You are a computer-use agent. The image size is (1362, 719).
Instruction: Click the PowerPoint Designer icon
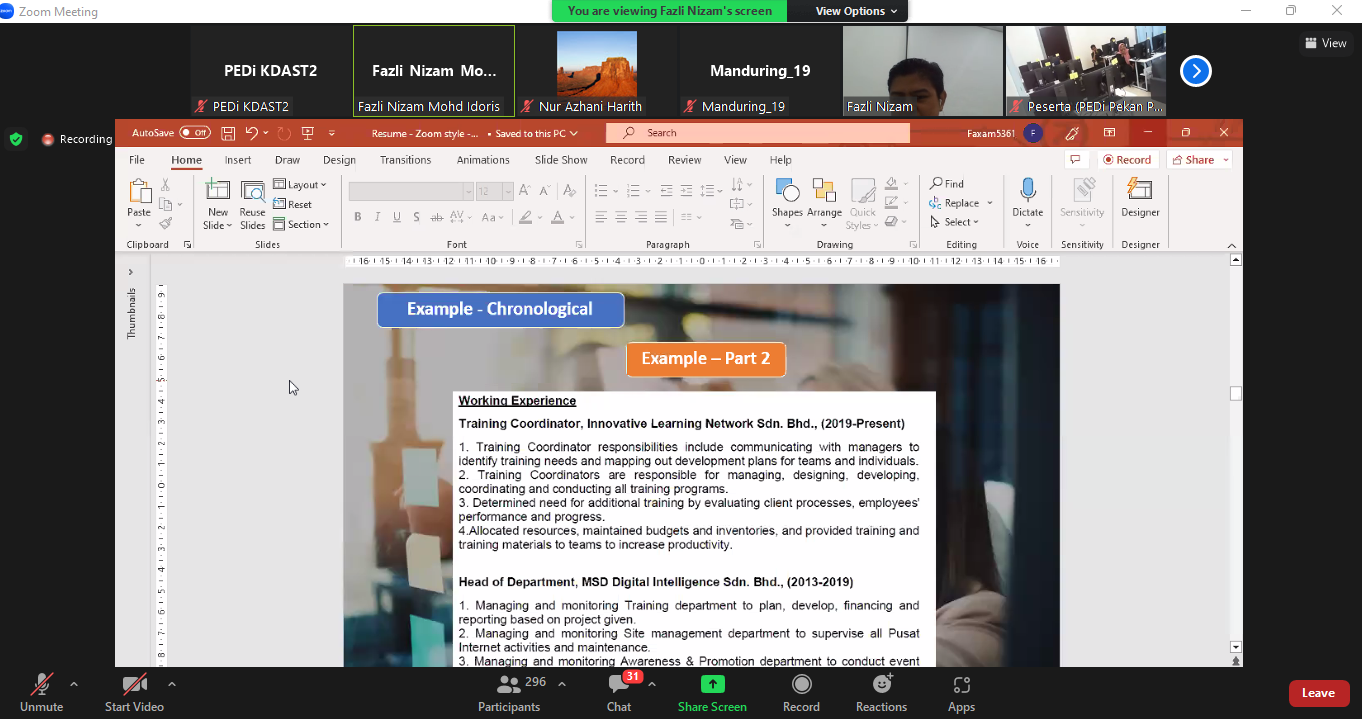tap(1140, 191)
